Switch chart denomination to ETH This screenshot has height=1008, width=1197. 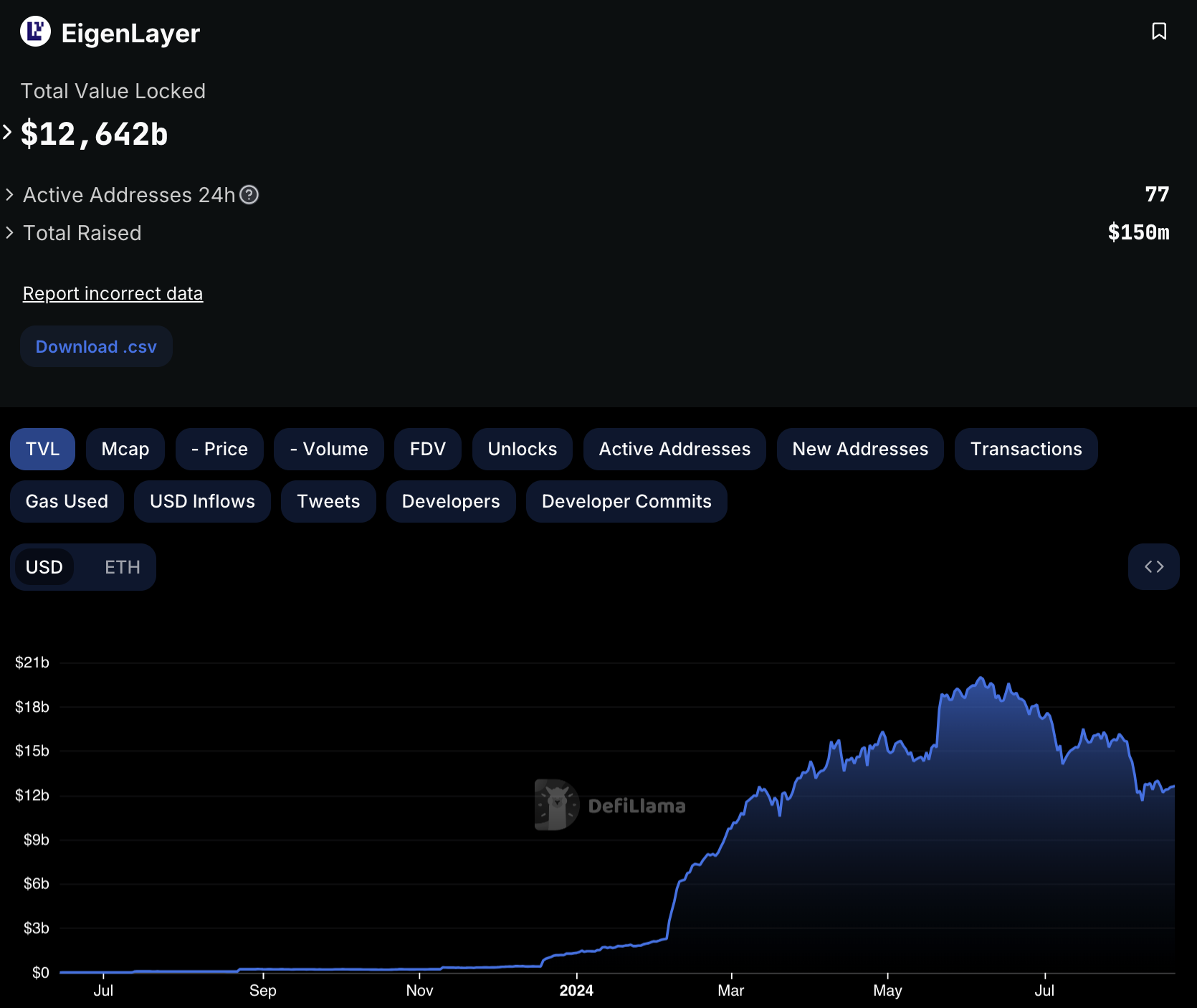pos(123,567)
